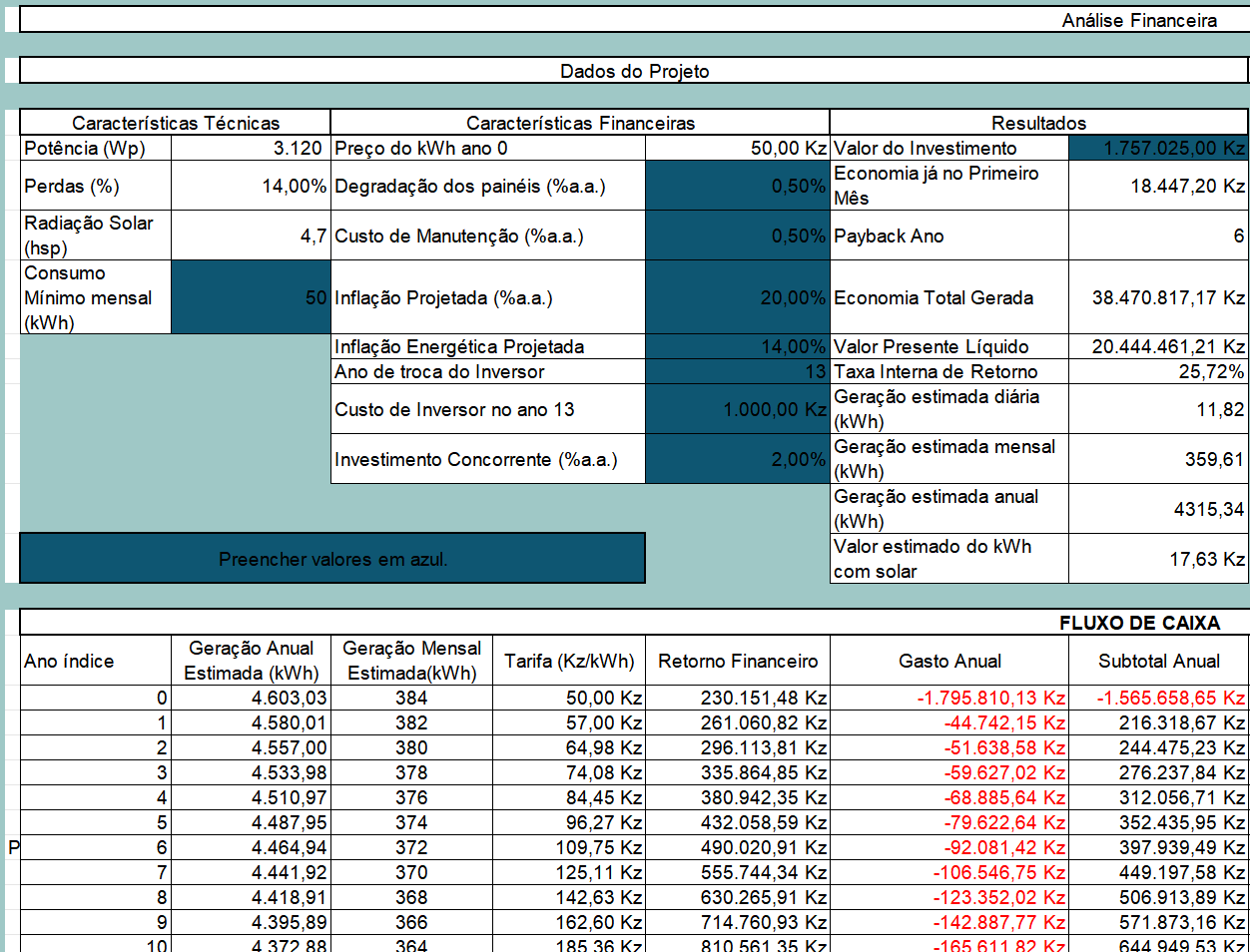
Task: Select the daily generation value 11,82
Action: tap(1158, 409)
